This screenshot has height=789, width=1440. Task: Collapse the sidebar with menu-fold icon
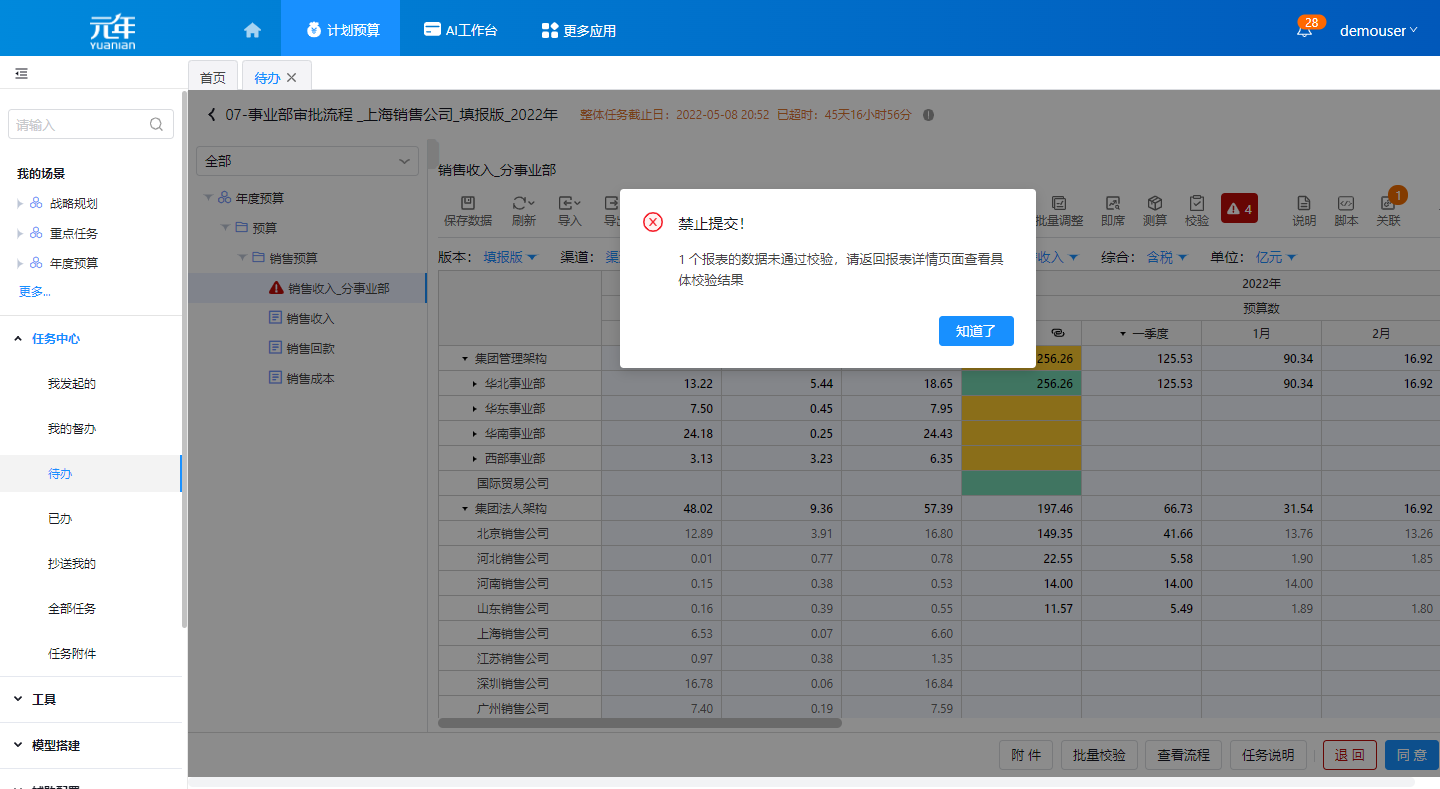click(x=21, y=74)
